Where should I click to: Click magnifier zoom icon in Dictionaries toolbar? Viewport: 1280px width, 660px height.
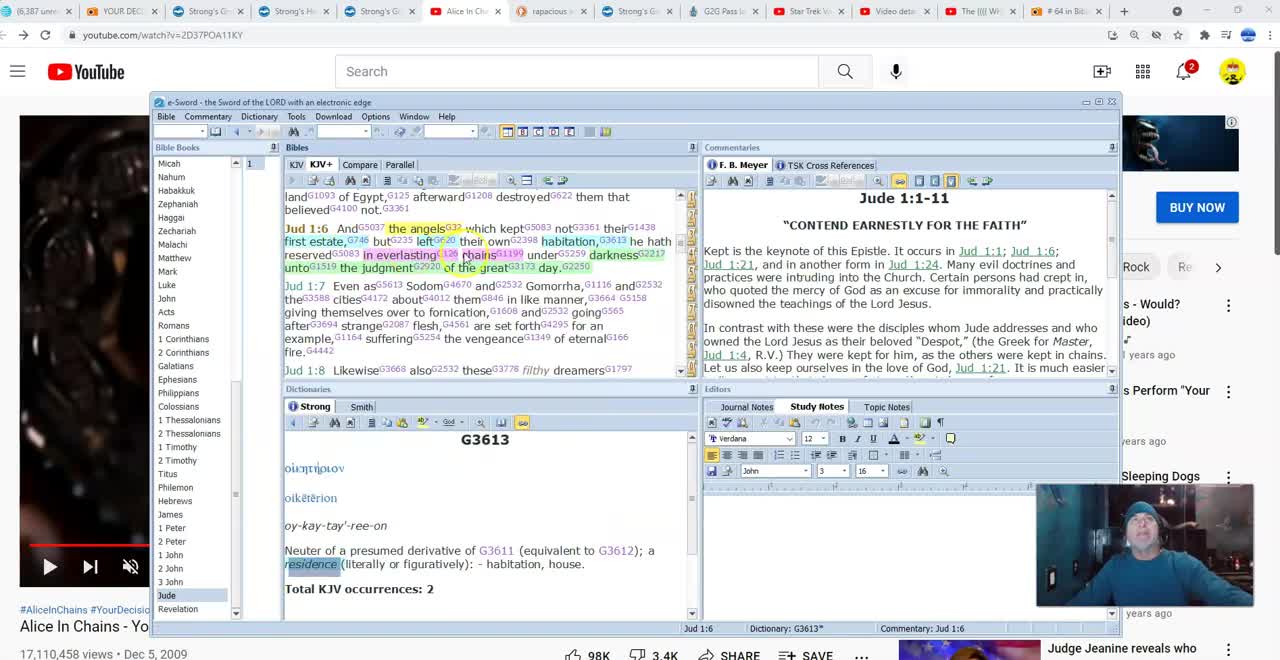click(x=480, y=422)
